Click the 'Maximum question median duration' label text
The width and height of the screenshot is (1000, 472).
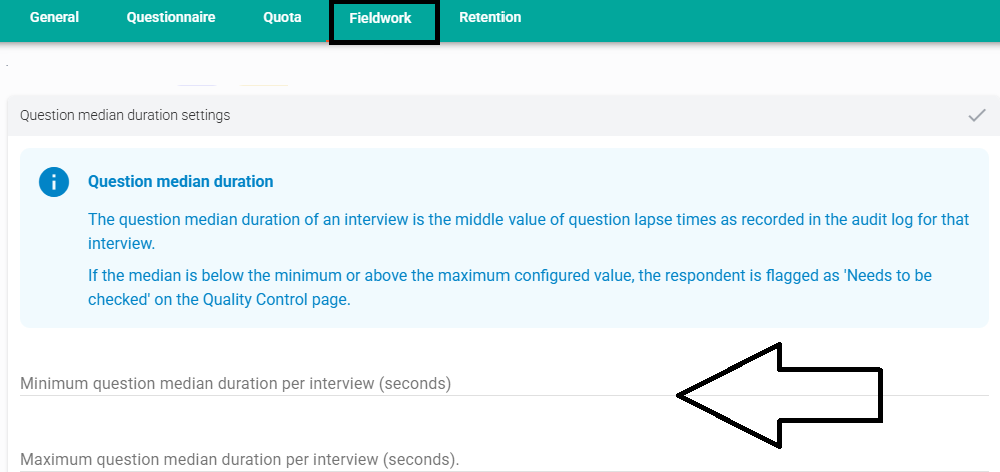(x=239, y=460)
